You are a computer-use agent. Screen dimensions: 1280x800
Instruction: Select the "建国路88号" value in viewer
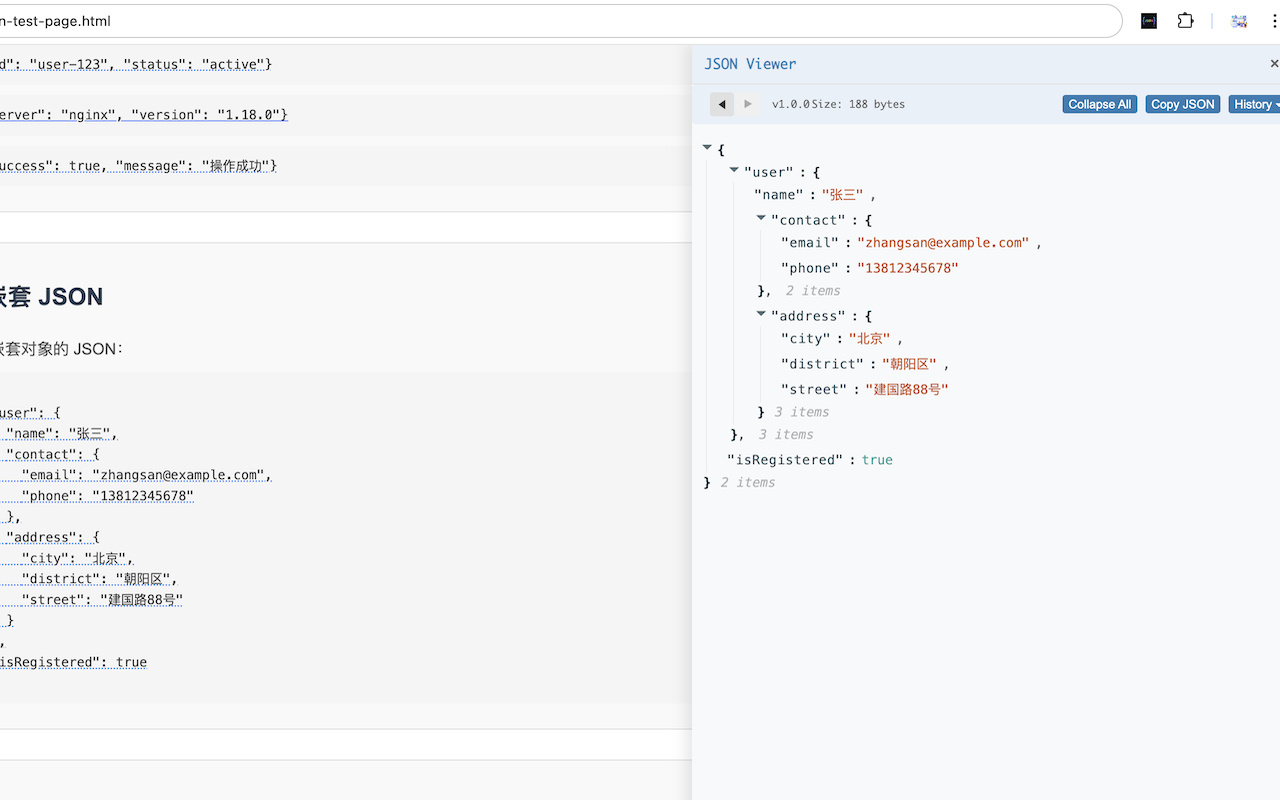[x=907, y=390]
